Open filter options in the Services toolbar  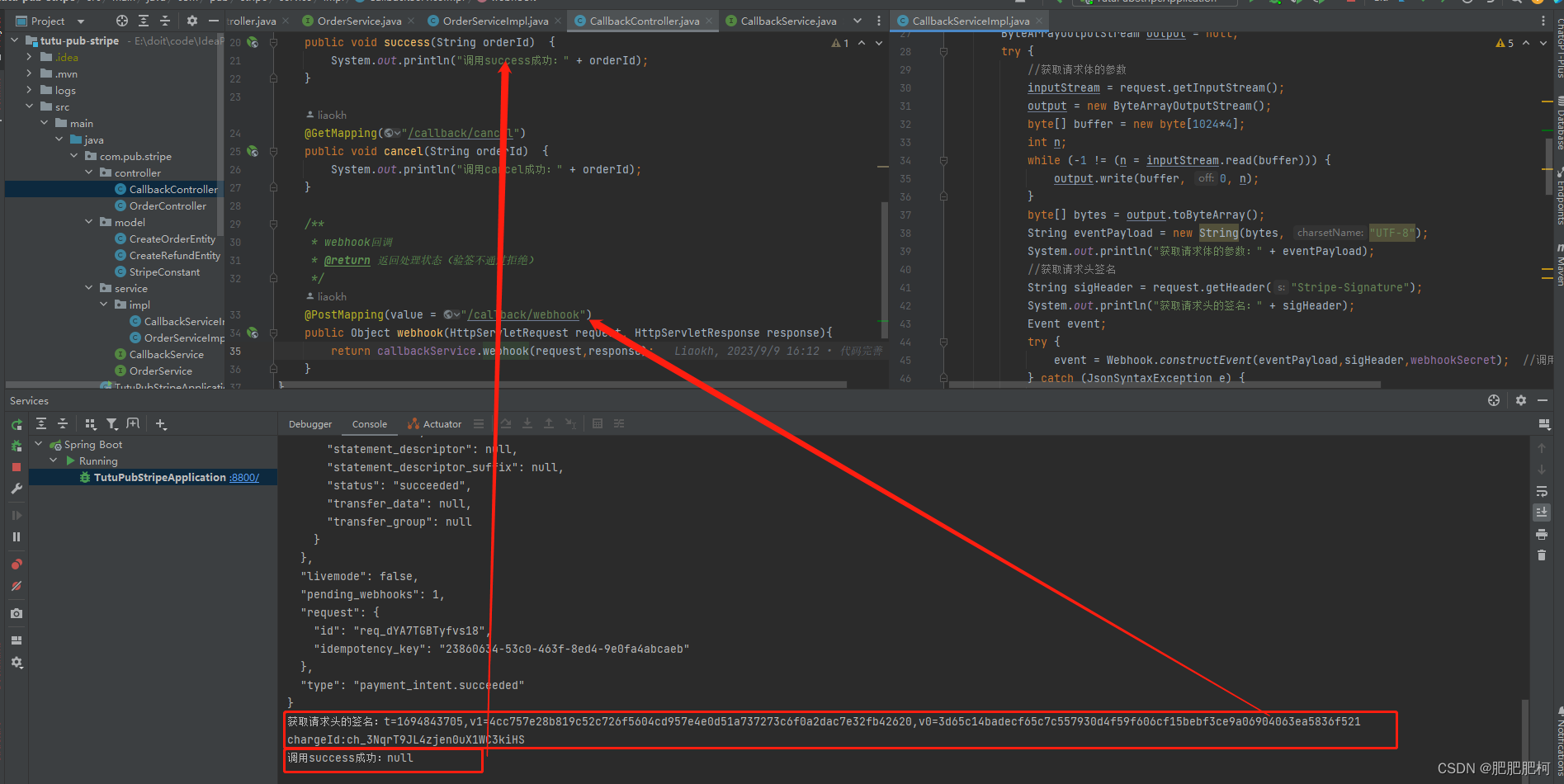tap(112, 423)
